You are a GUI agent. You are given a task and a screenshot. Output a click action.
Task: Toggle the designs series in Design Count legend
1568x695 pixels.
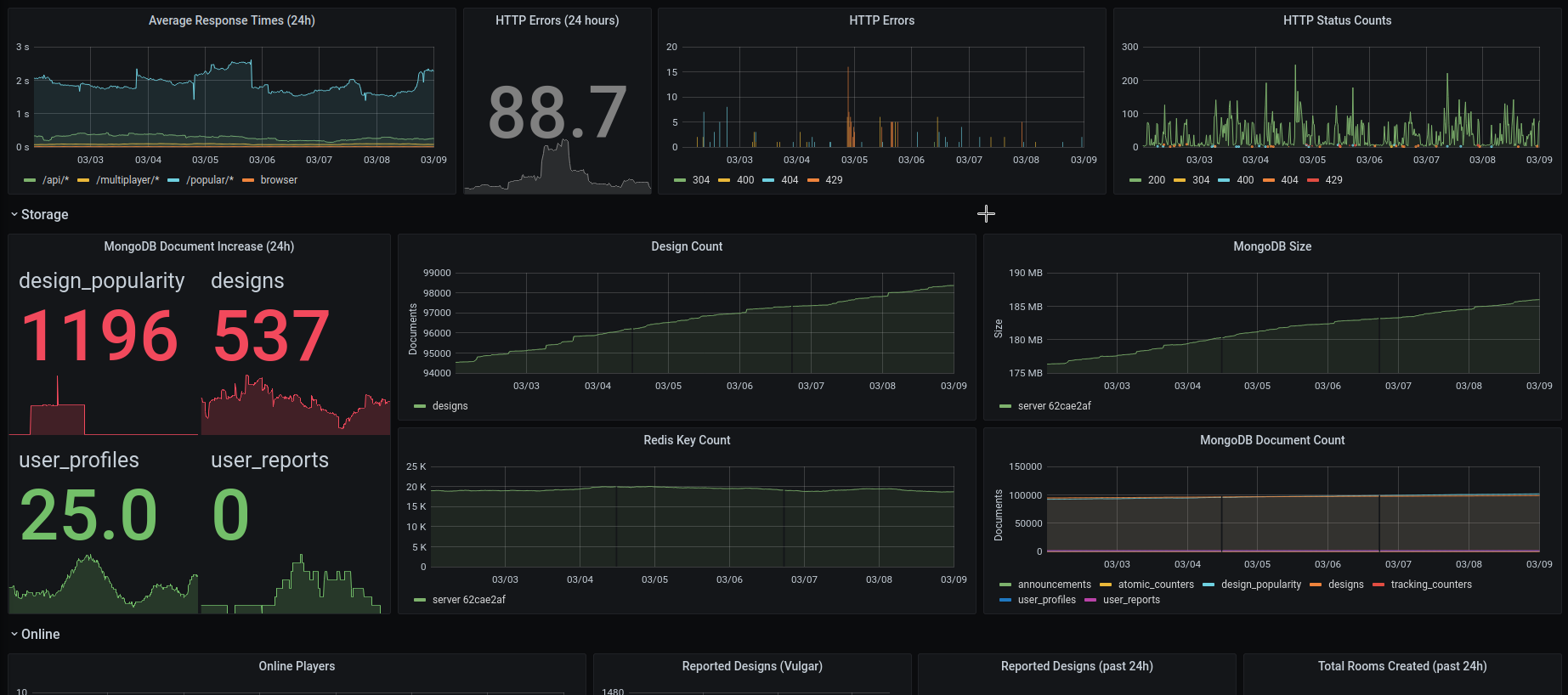pos(450,406)
